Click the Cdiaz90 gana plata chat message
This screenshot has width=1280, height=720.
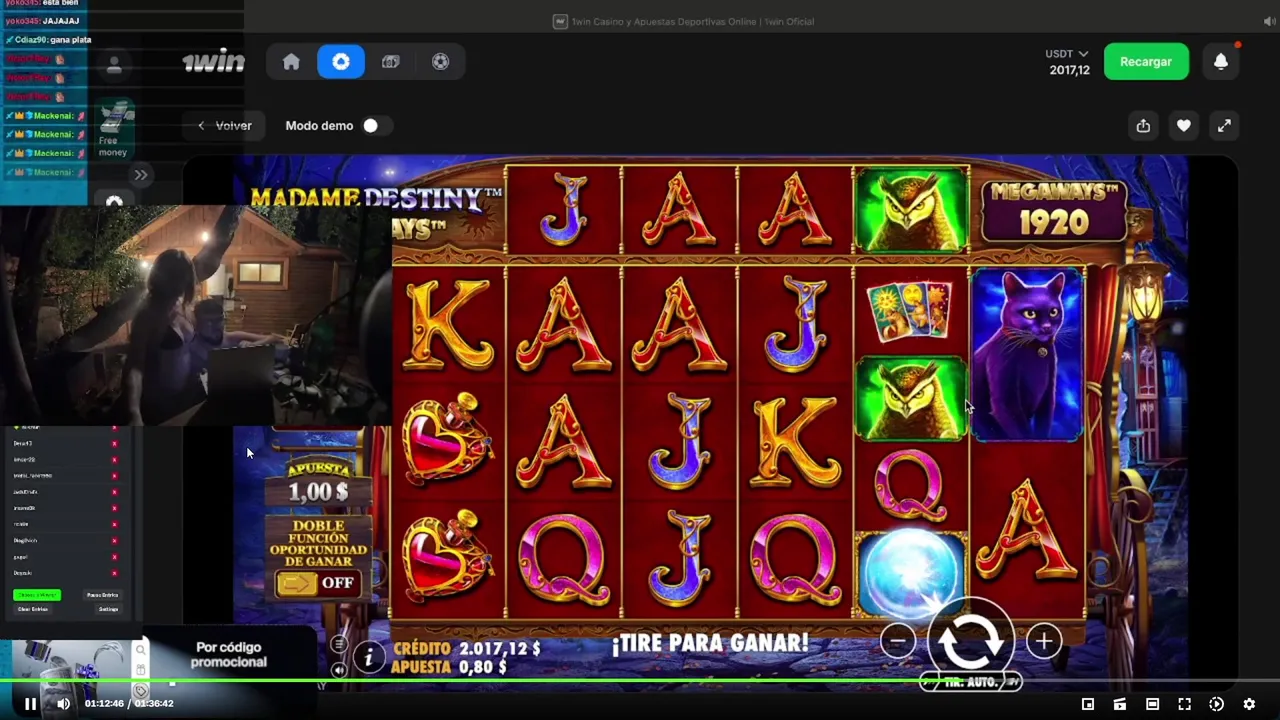tap(49, 40)
